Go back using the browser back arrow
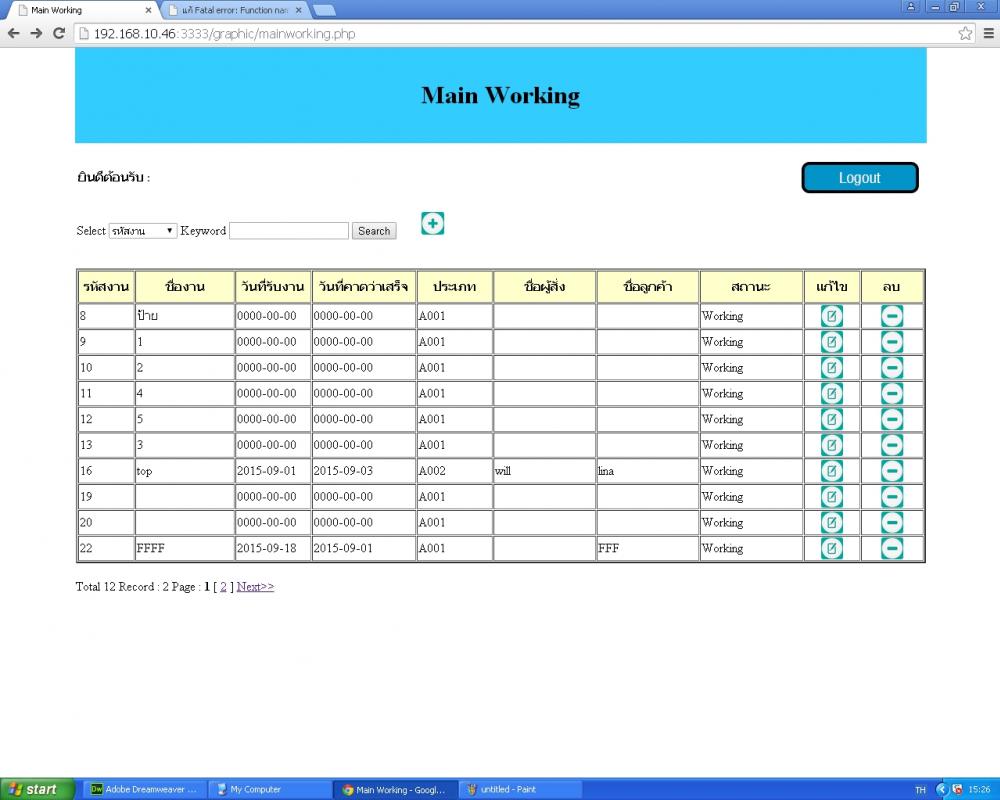 tap(13, 33)
